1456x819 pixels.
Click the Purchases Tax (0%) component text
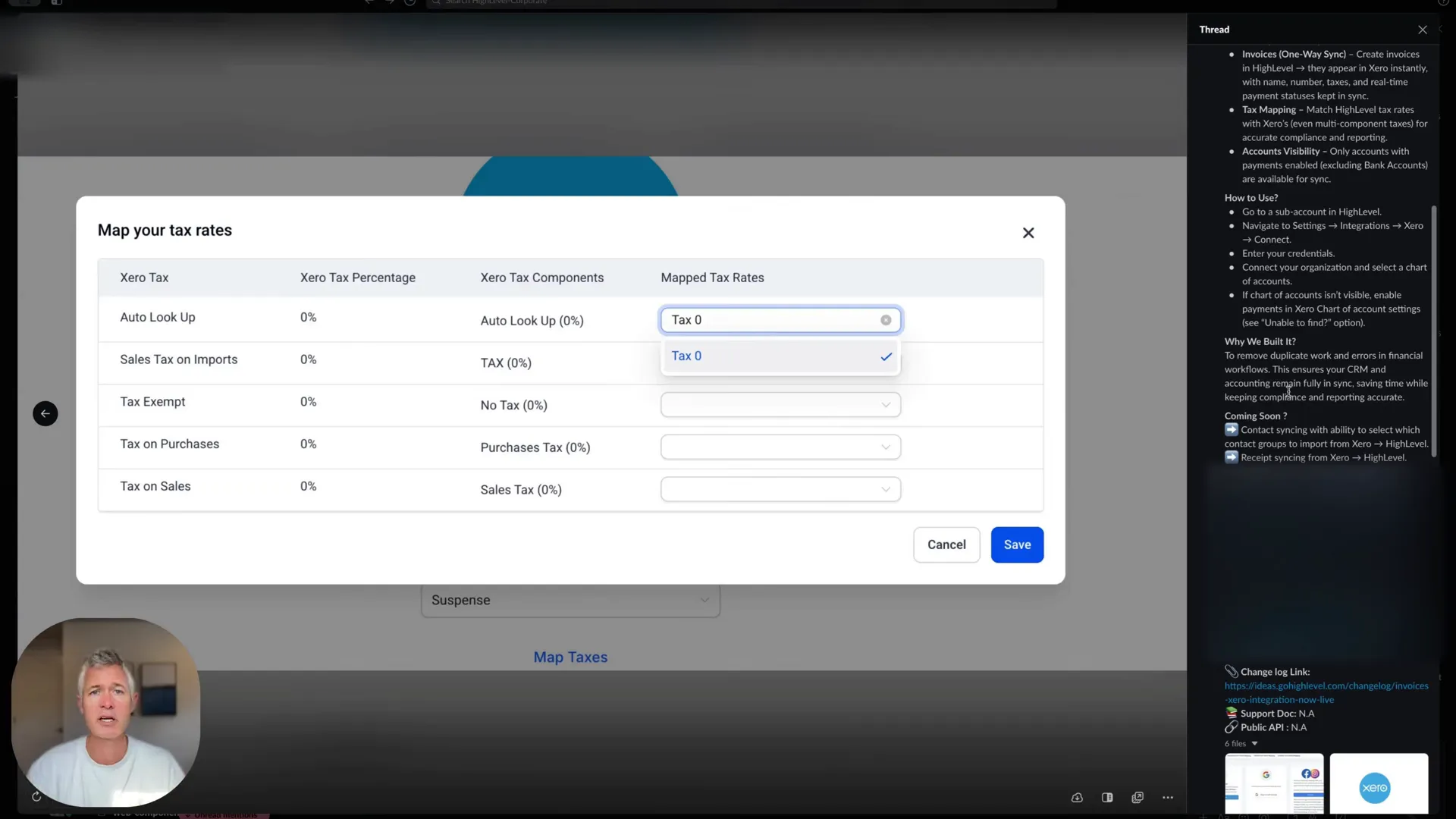[x=535, y=447]
